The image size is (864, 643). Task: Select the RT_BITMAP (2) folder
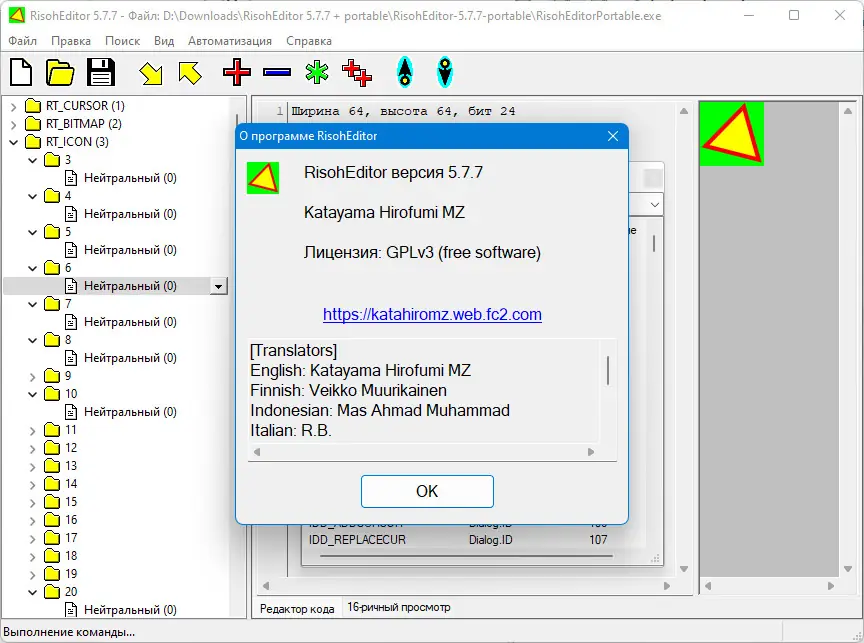click(83, 123)
